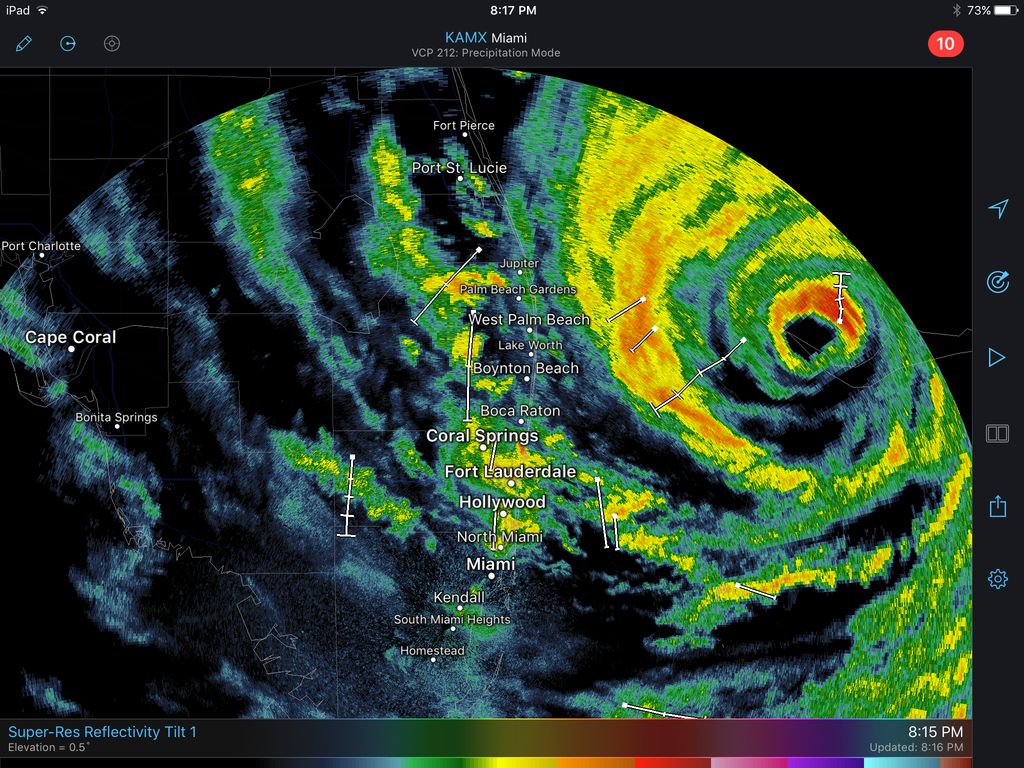Tap the crosshair target icon
This screenshot has width=1024, height=768.
112,44
